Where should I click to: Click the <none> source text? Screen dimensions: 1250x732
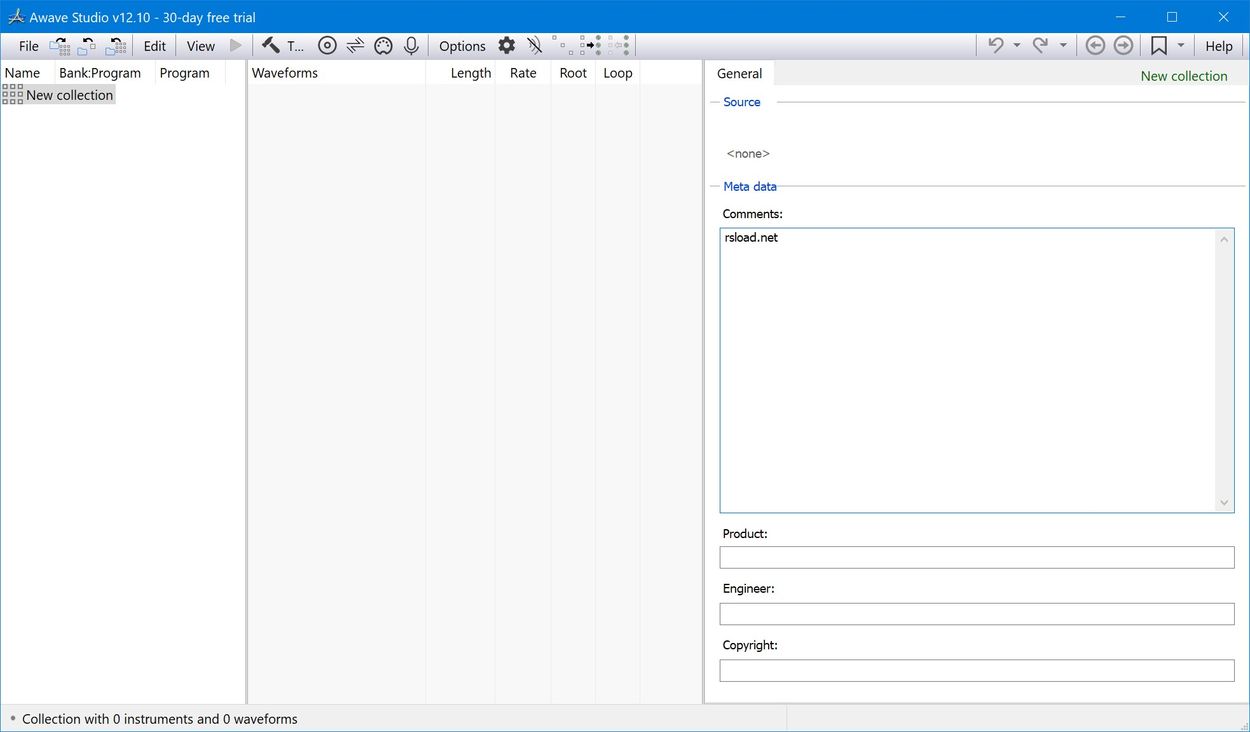pos(748,154)
